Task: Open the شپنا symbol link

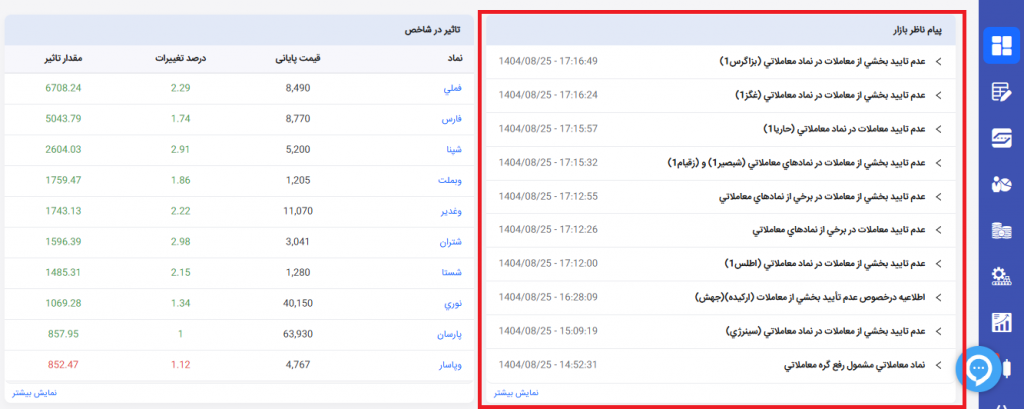Action: tap(453, 150)
